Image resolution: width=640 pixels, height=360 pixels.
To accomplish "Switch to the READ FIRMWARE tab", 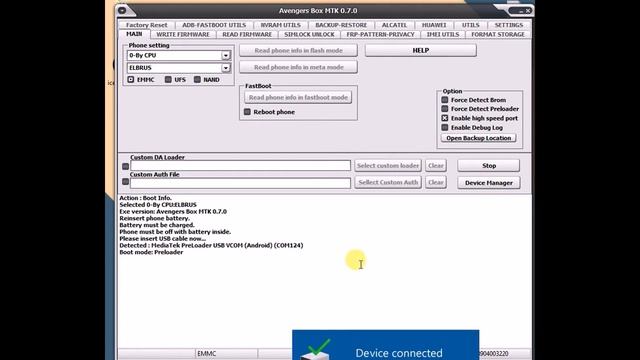I will (x=247, y=35).
